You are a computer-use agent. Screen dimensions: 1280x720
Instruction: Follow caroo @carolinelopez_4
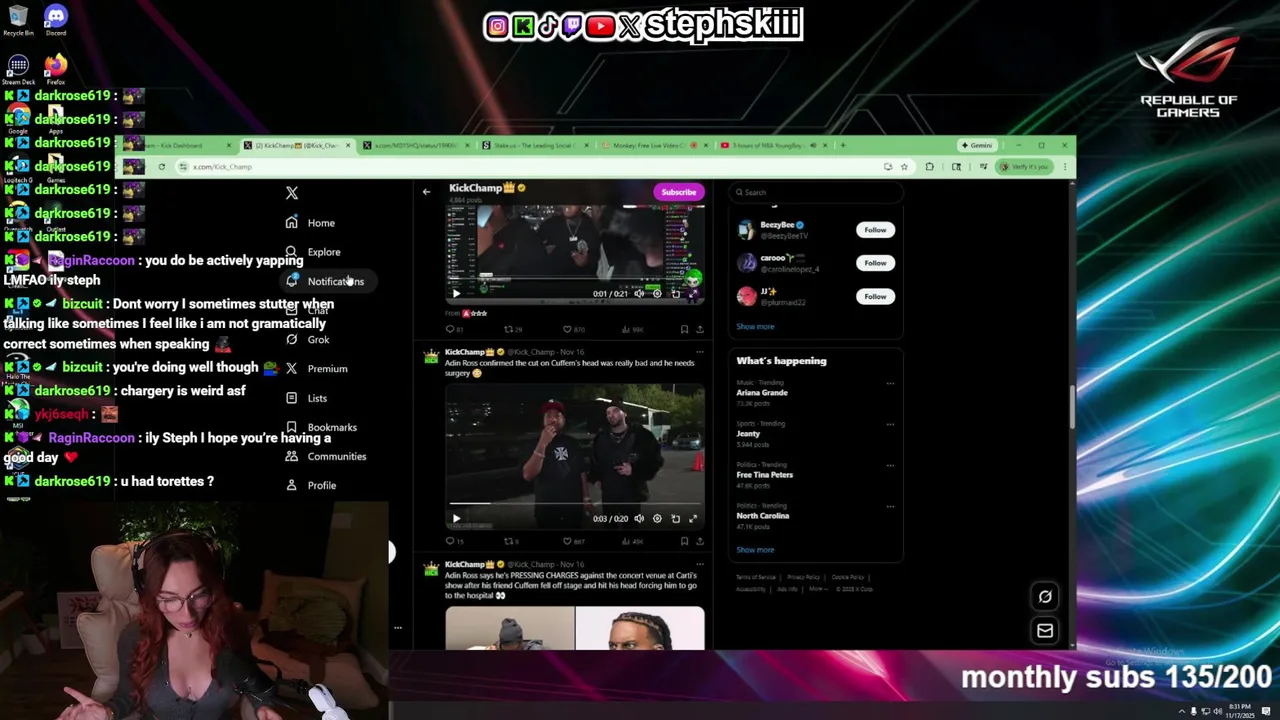tap(875, 263)
